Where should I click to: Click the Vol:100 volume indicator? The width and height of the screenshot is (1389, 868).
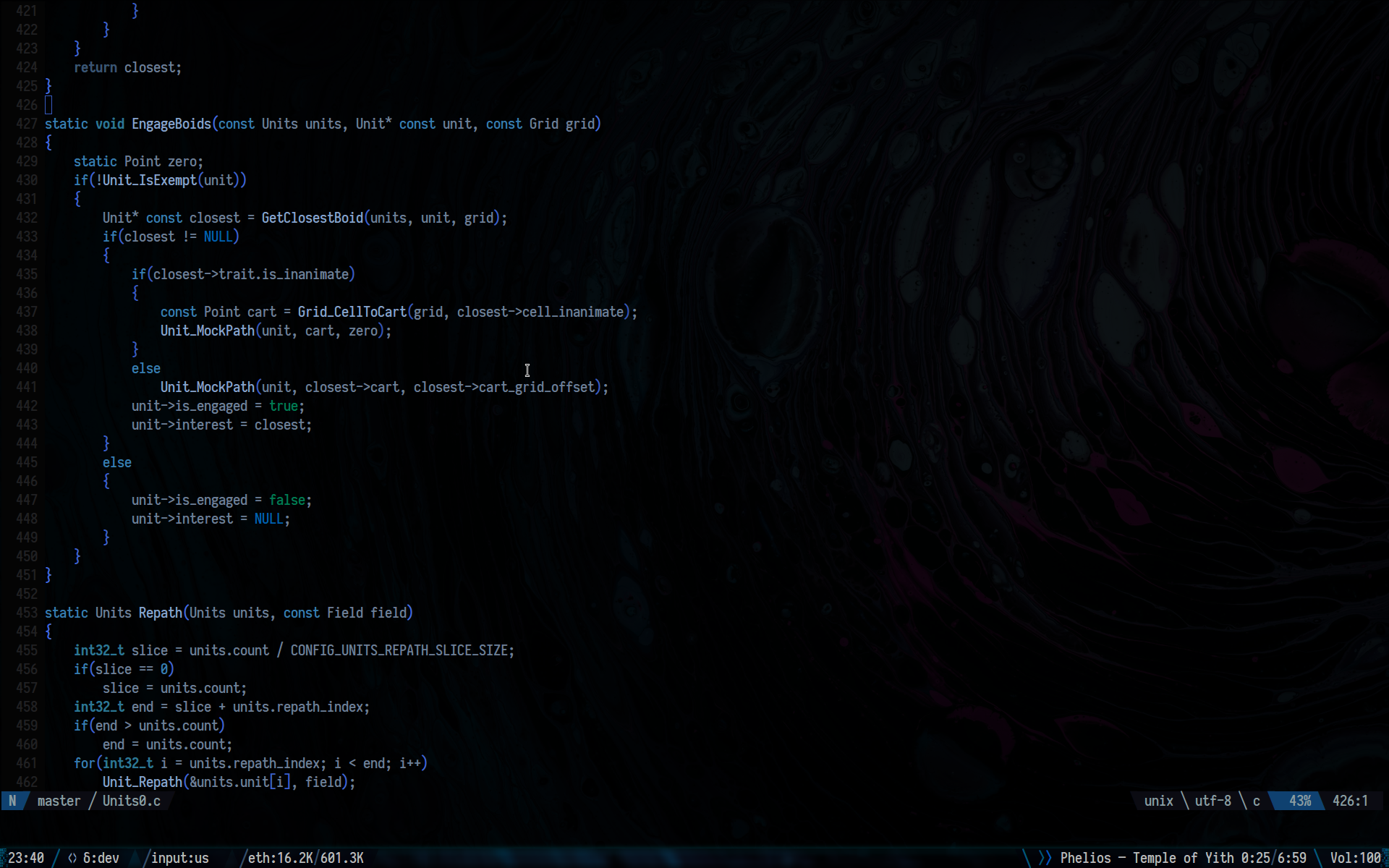click(1355, 858)
